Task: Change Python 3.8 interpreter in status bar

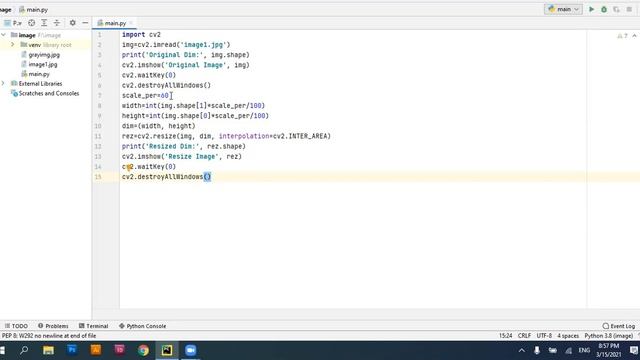Action: pos(609,336)
